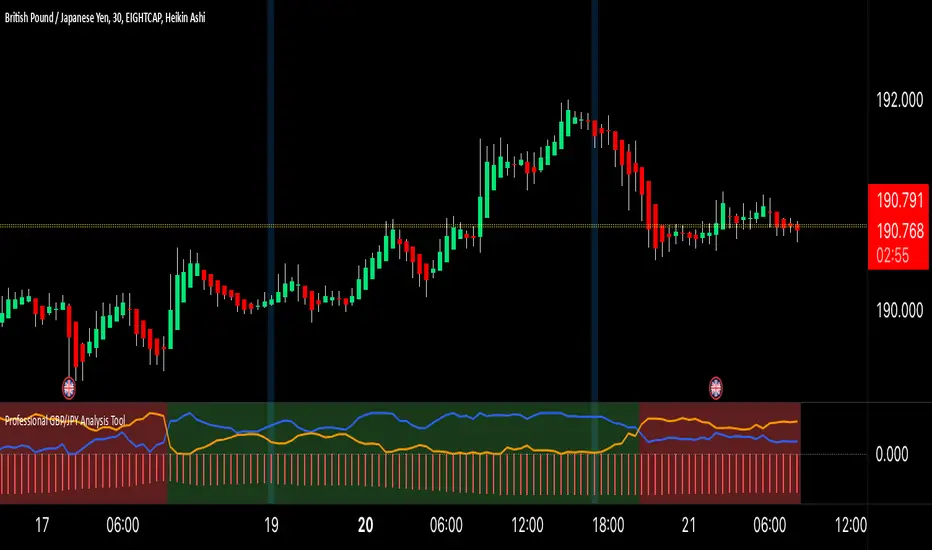Click the 190.791 red price label
Image resolution: width=932 pixels, height=550 pixels.
pos(900,200)
